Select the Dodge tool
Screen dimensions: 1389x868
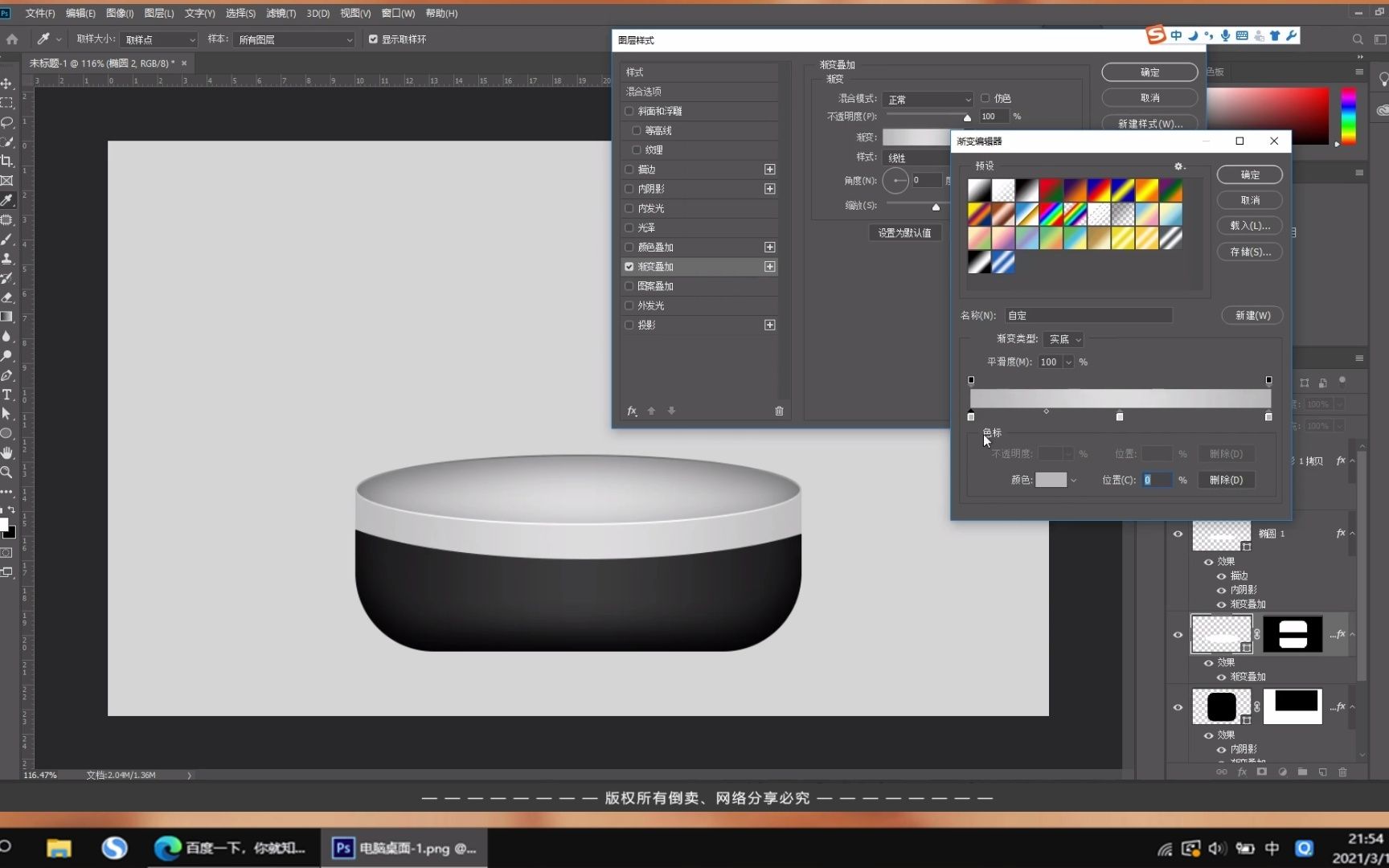click(x=7, y=356)
